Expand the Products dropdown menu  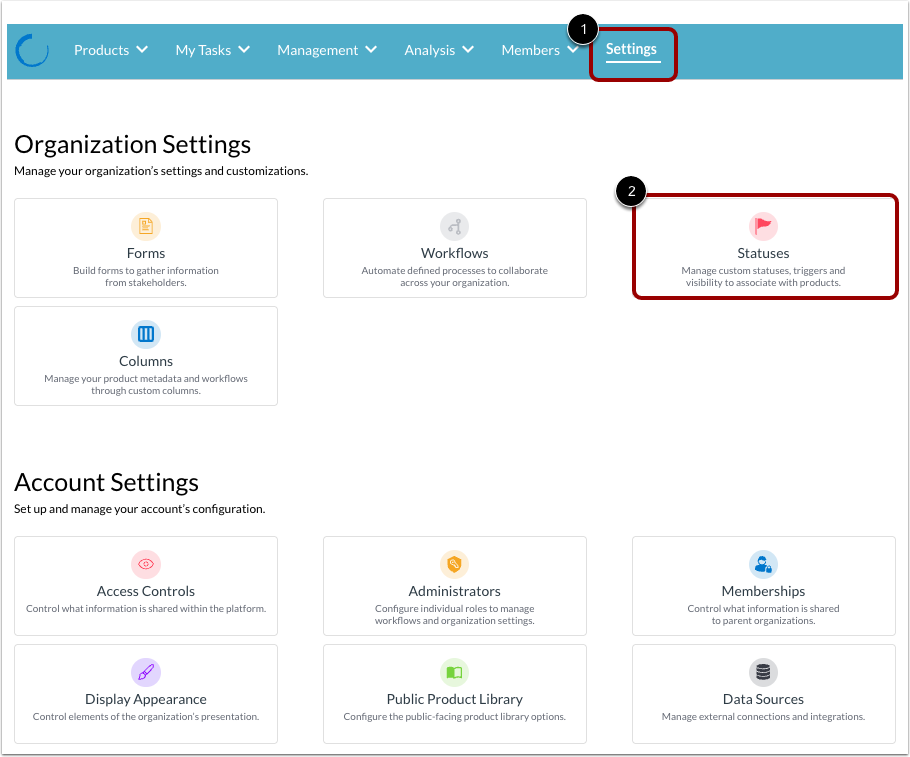(x=110, y=50)
